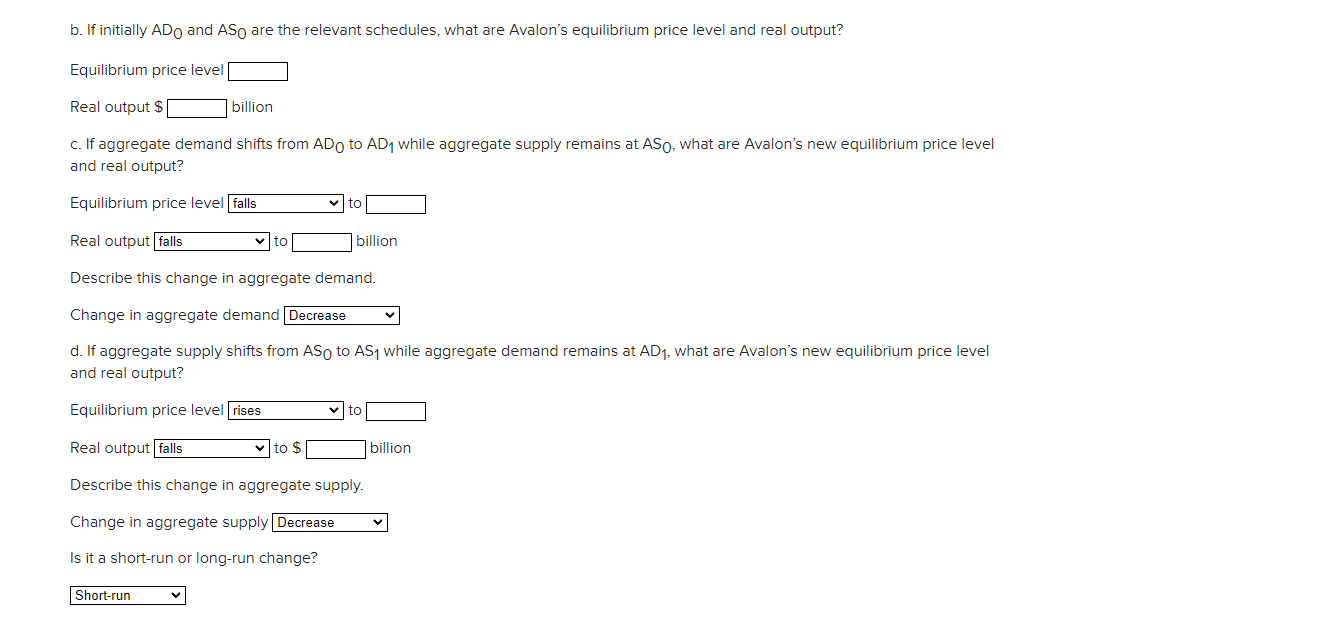Click the real output billion box in part c

[x=321, y=241]
